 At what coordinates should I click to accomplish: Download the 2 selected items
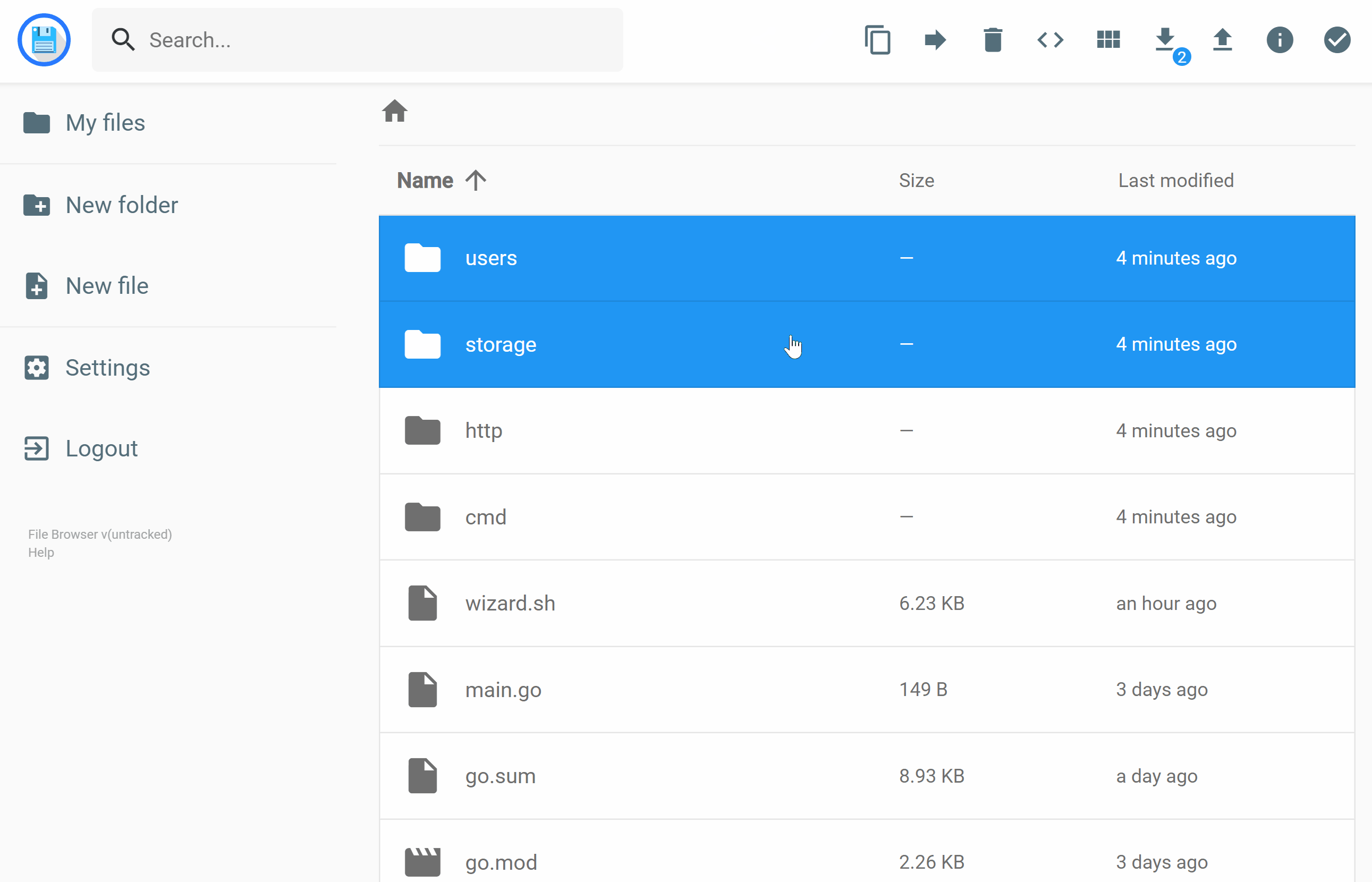click(x=1165, y=39)
